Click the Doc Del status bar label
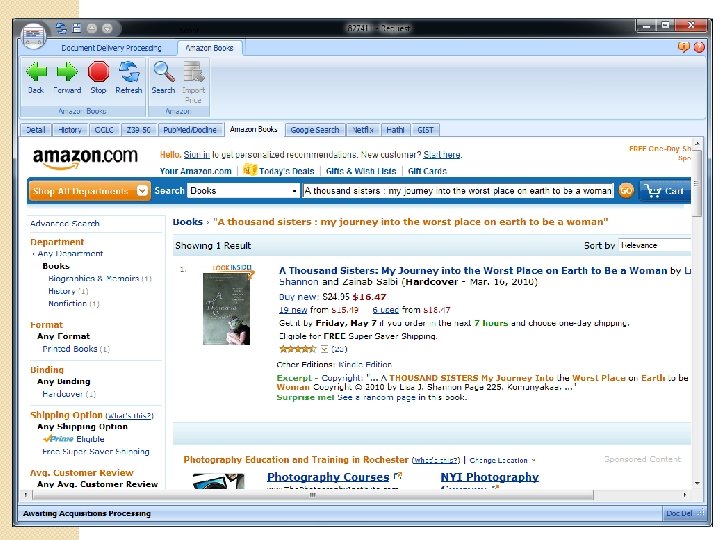This screenshot has width=720, height=540. 679,513
